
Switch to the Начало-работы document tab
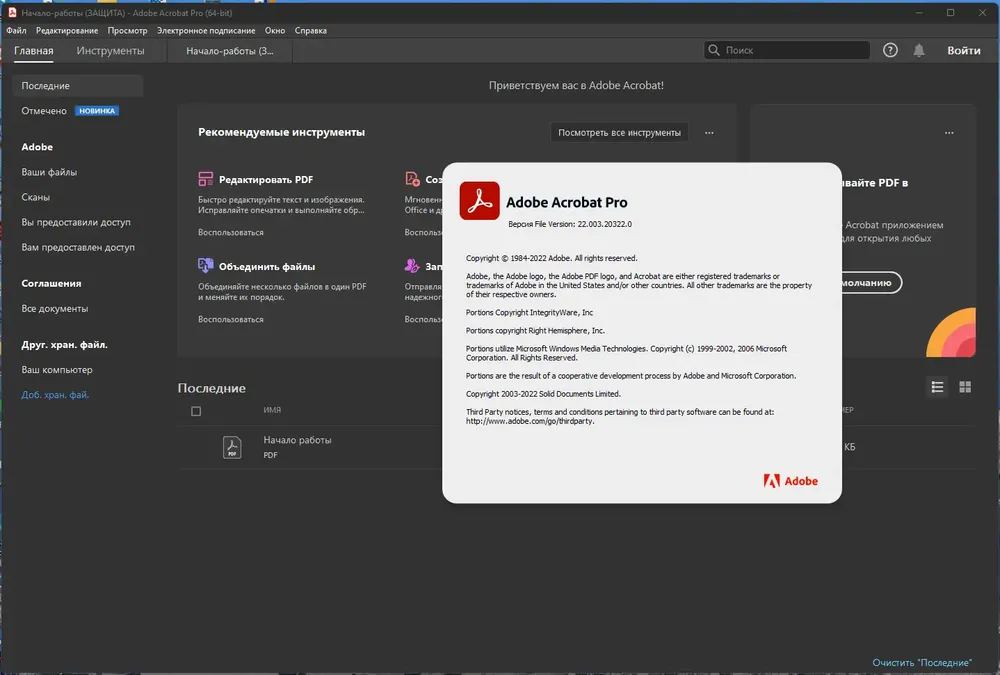coord(230,51)
